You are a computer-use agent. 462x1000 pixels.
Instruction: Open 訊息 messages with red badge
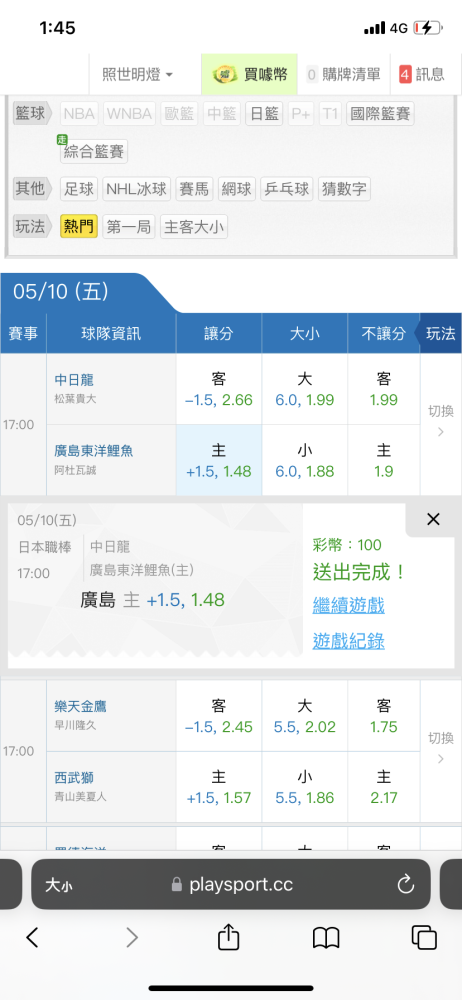coord(422,74)
